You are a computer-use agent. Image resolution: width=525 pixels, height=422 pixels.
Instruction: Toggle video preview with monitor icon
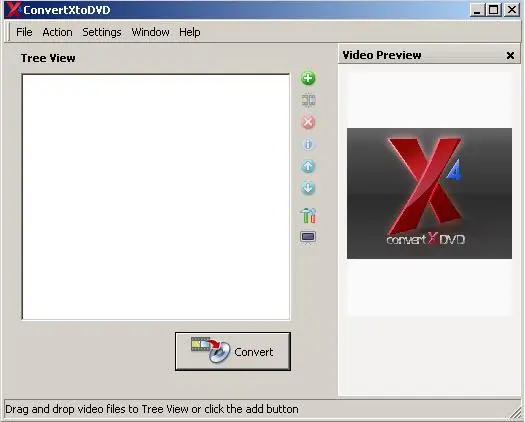tap(308, 237)
